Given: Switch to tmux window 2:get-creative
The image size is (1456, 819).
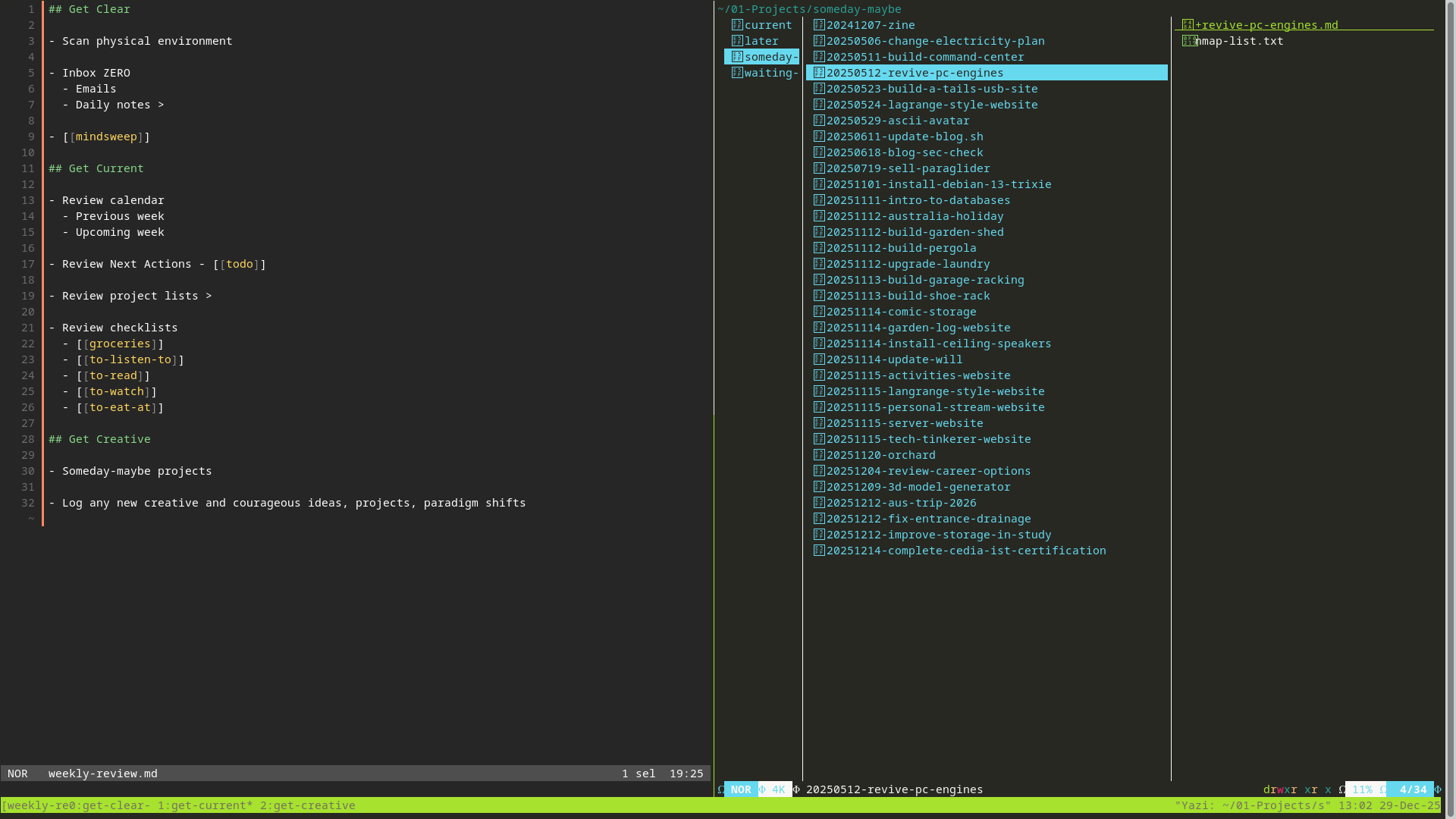Looking at the screenshot, I should pyautogui.click(x=307, y=805).
